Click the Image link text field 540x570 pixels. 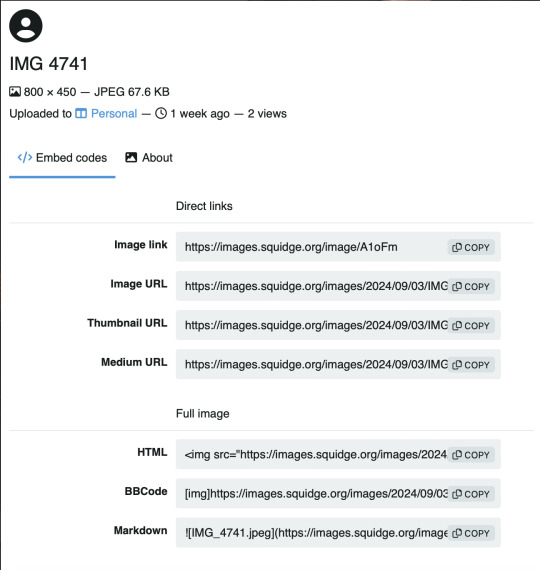338,247
